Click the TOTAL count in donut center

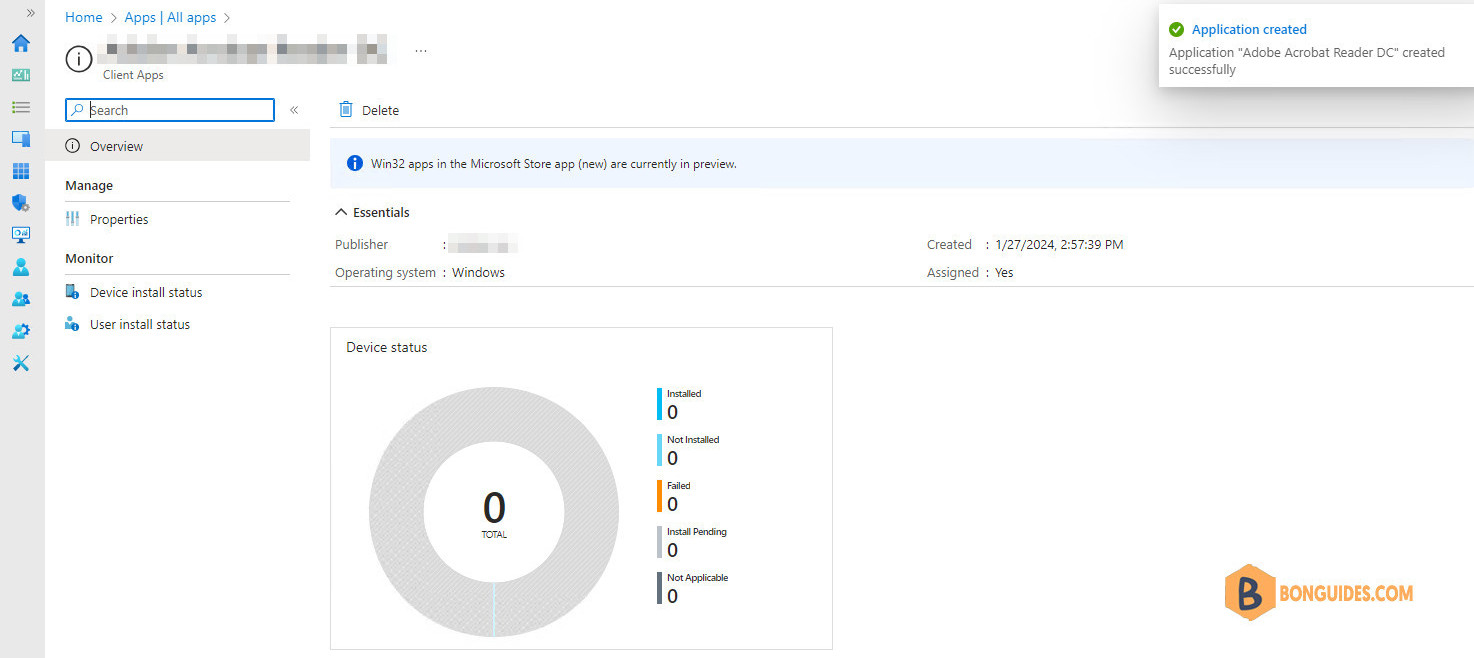[494, 508]
